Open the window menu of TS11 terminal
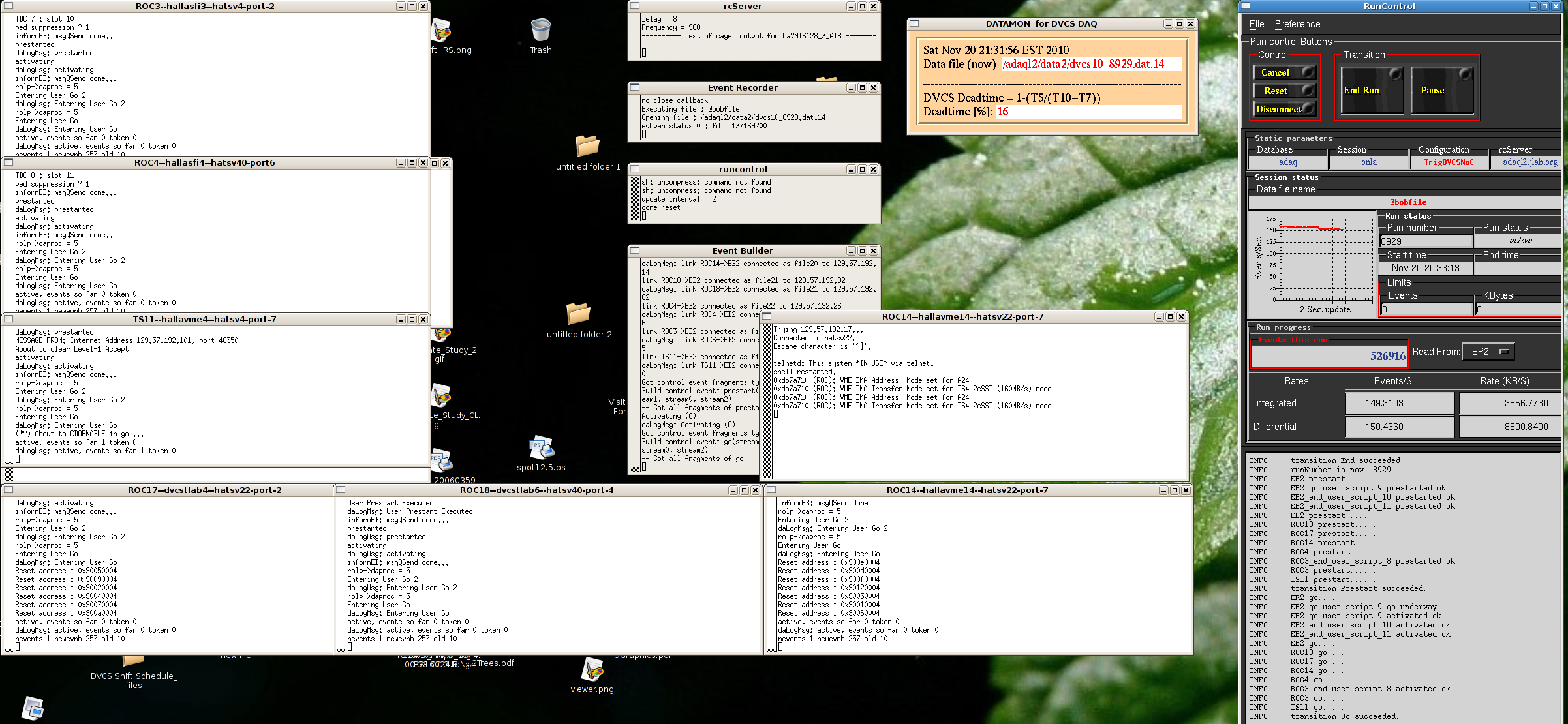This screenshot has width=1568, height=724. click(8, 319)
